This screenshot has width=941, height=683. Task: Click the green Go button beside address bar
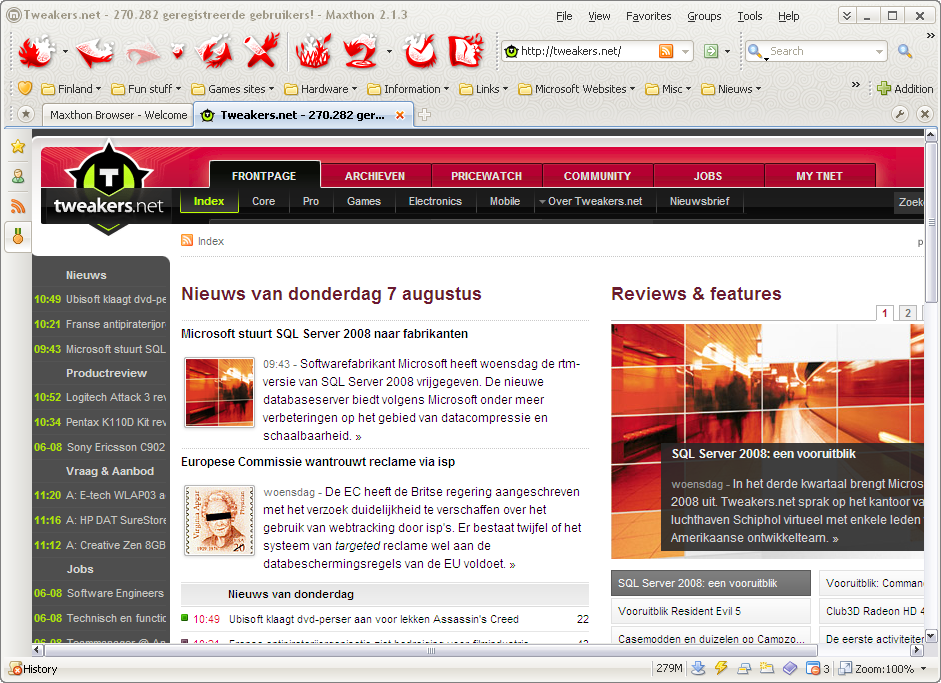point(711,51)
